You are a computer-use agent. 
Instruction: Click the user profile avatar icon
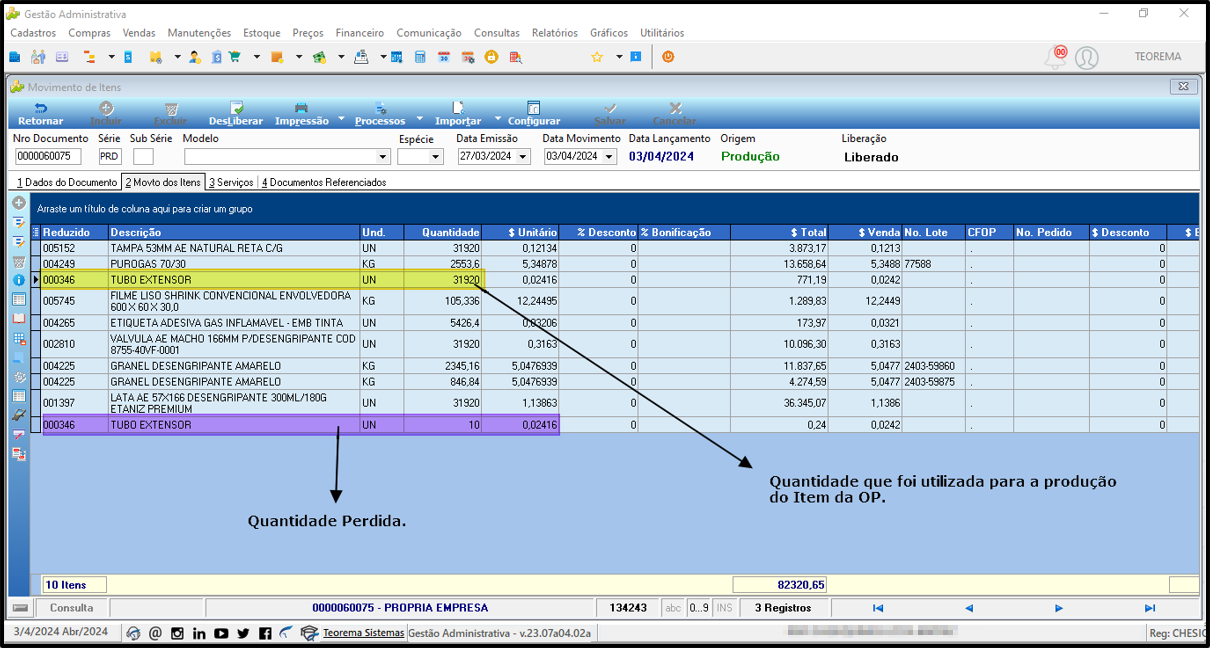[1086, 58]
